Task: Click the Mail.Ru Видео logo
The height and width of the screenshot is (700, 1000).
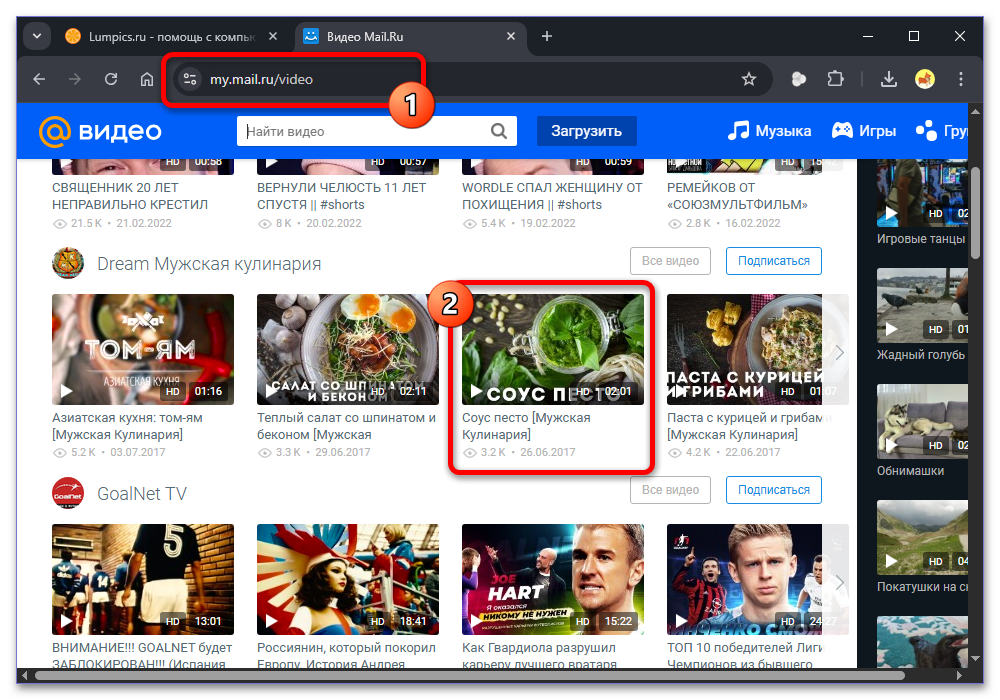Action: point(100,131)
